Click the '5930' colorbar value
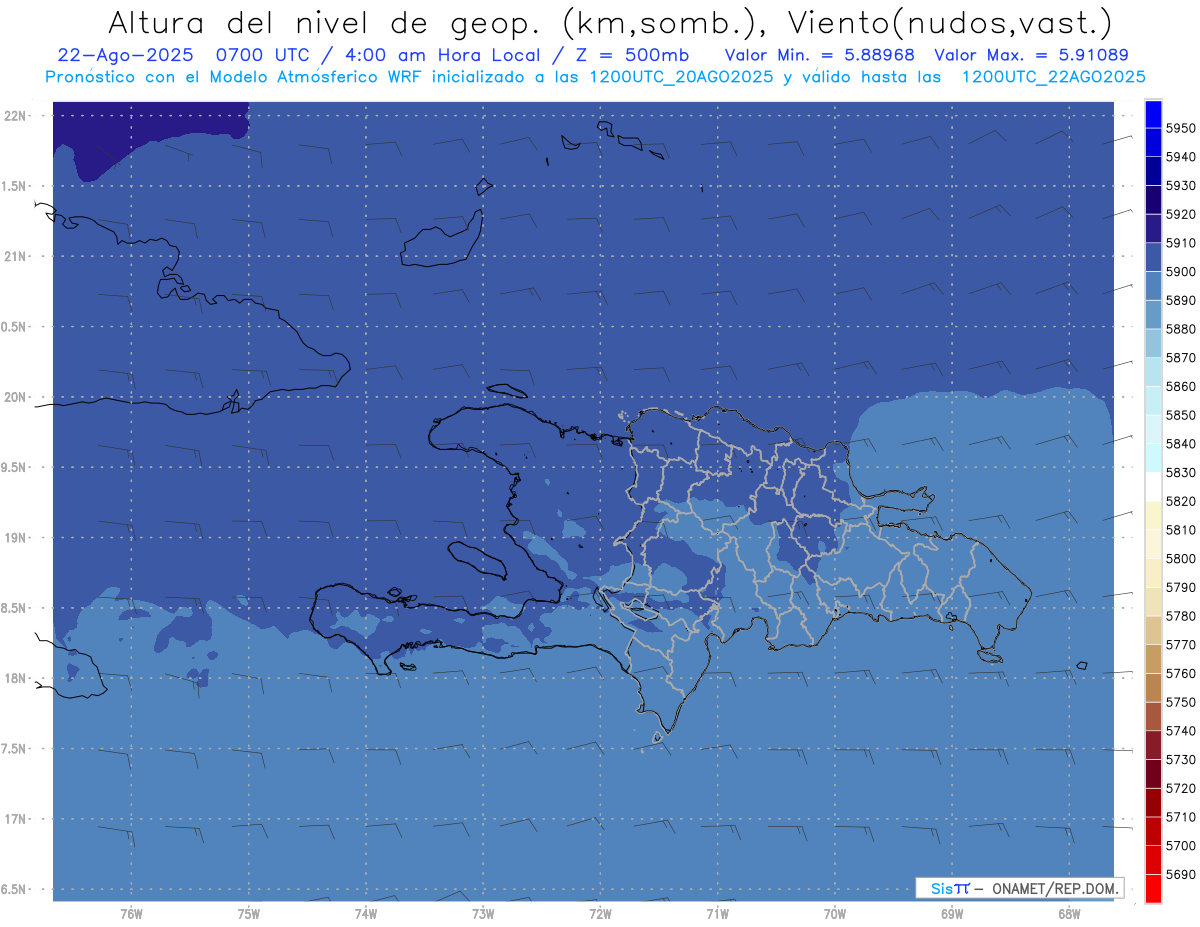The width and height of the screenshot is (1200, 927). (x=1180, y=185)
